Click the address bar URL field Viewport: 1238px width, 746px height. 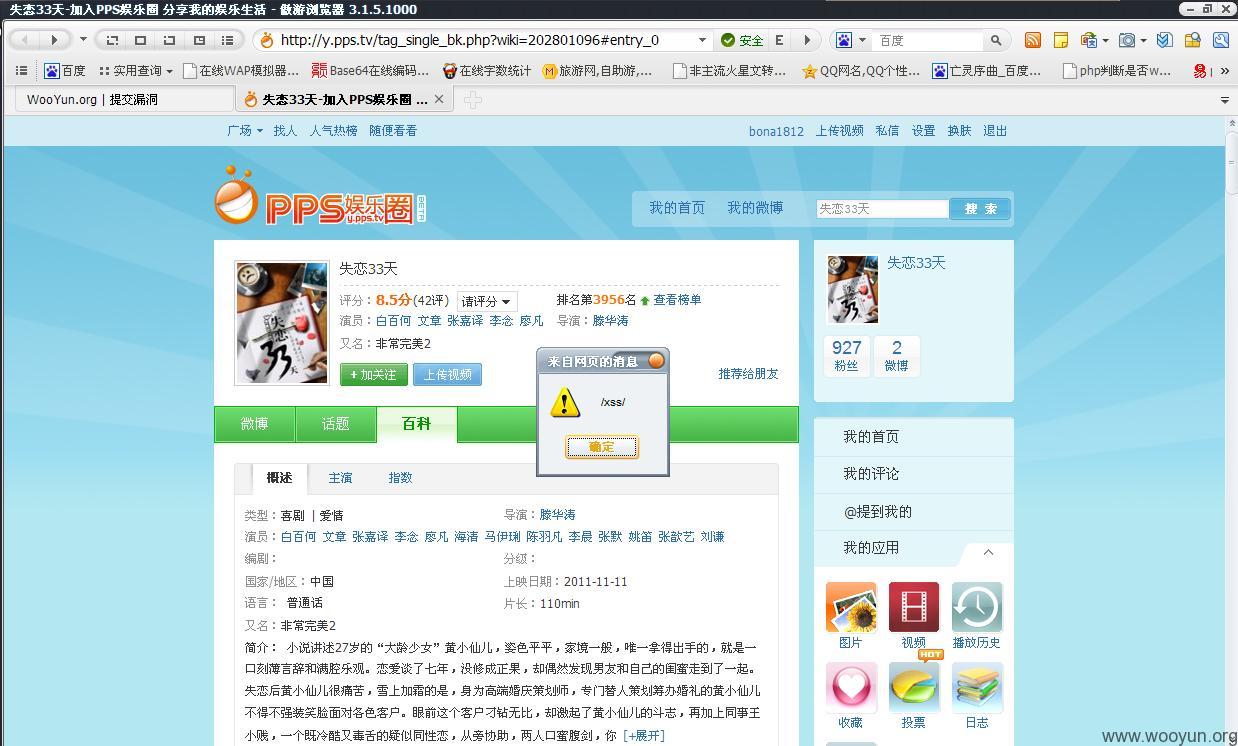[485, 40]
